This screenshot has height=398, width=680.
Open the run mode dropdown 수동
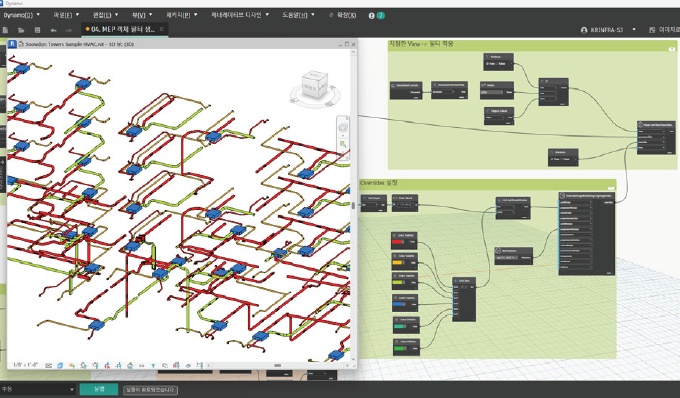pos(38,389)
